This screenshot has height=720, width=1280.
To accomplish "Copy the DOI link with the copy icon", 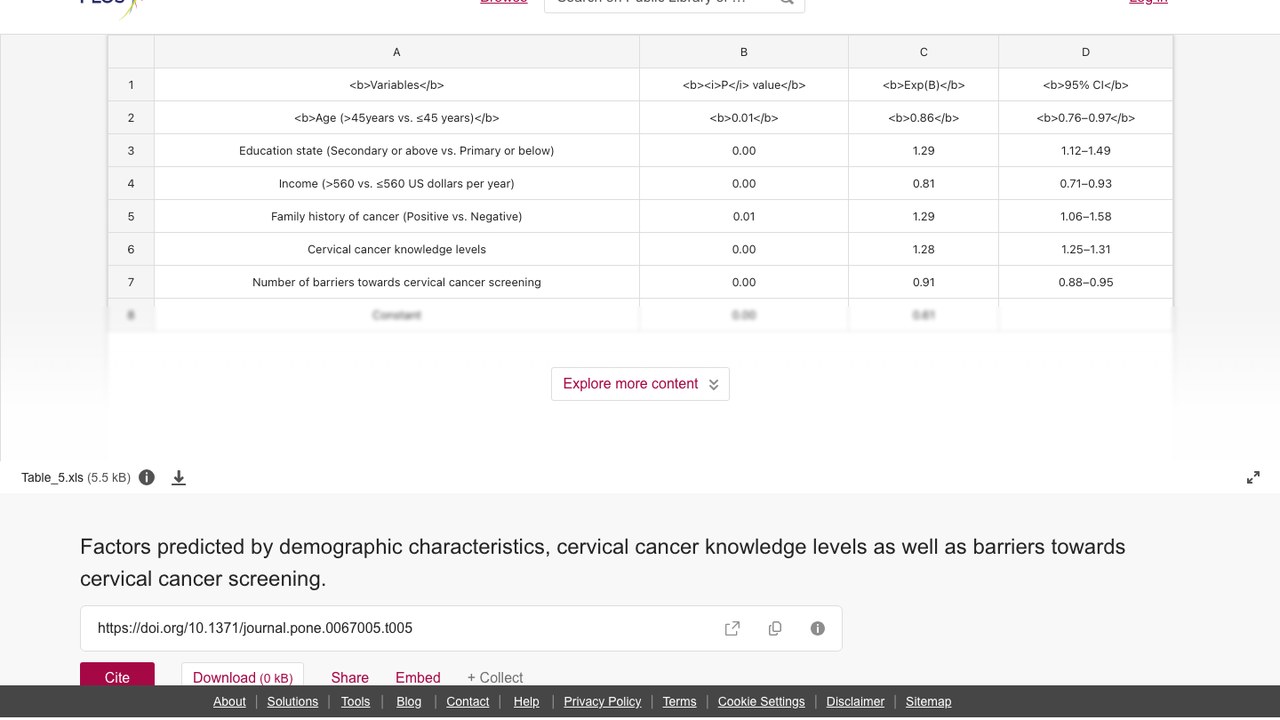I will click(775, 628).
